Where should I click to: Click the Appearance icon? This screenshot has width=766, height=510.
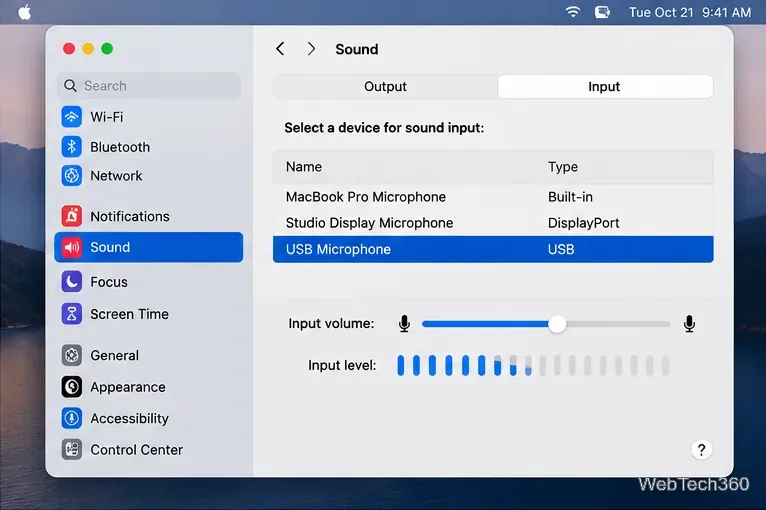point(72,387)
